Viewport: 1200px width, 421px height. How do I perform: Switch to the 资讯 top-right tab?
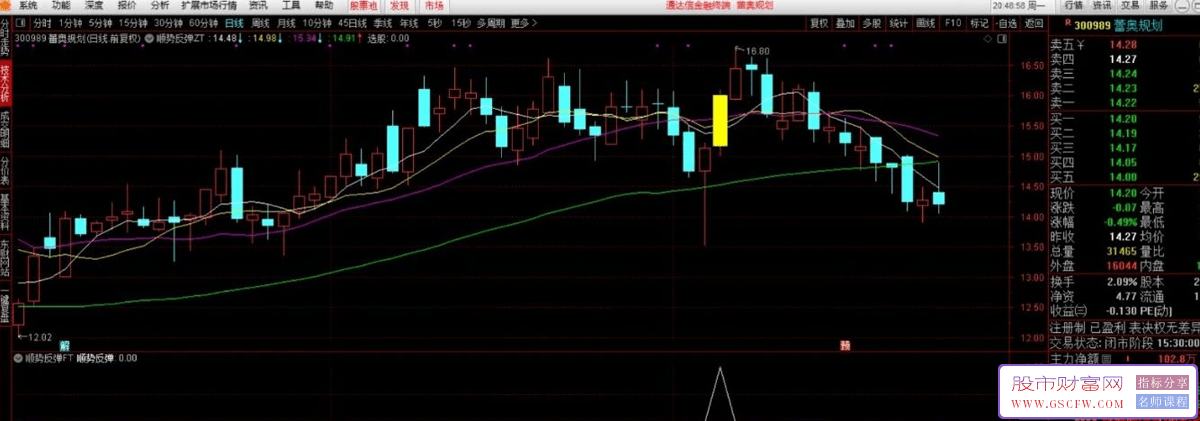pyautogui.click(x=1103, y=5)
